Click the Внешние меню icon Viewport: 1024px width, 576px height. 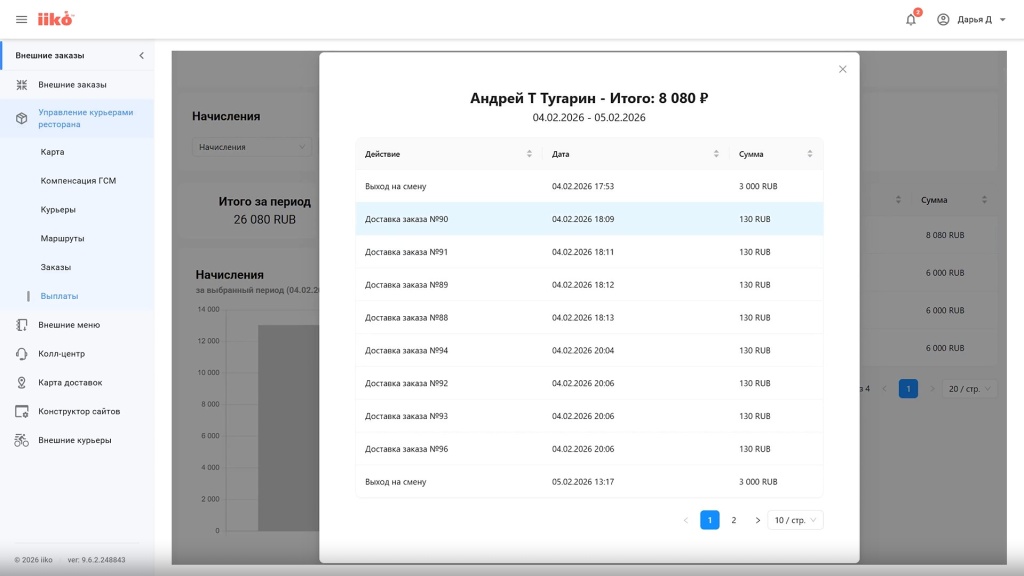tap(22, 325)
